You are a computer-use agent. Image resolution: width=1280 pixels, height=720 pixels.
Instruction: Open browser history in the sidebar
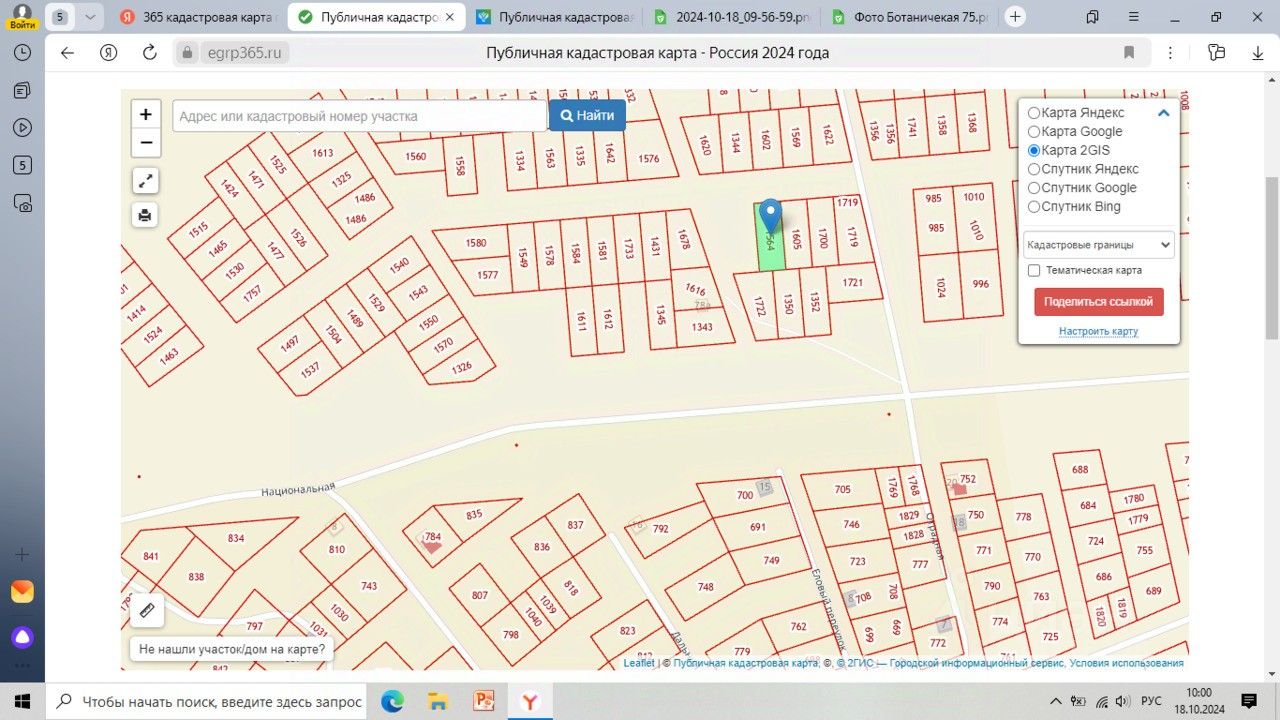coord(22,53)
